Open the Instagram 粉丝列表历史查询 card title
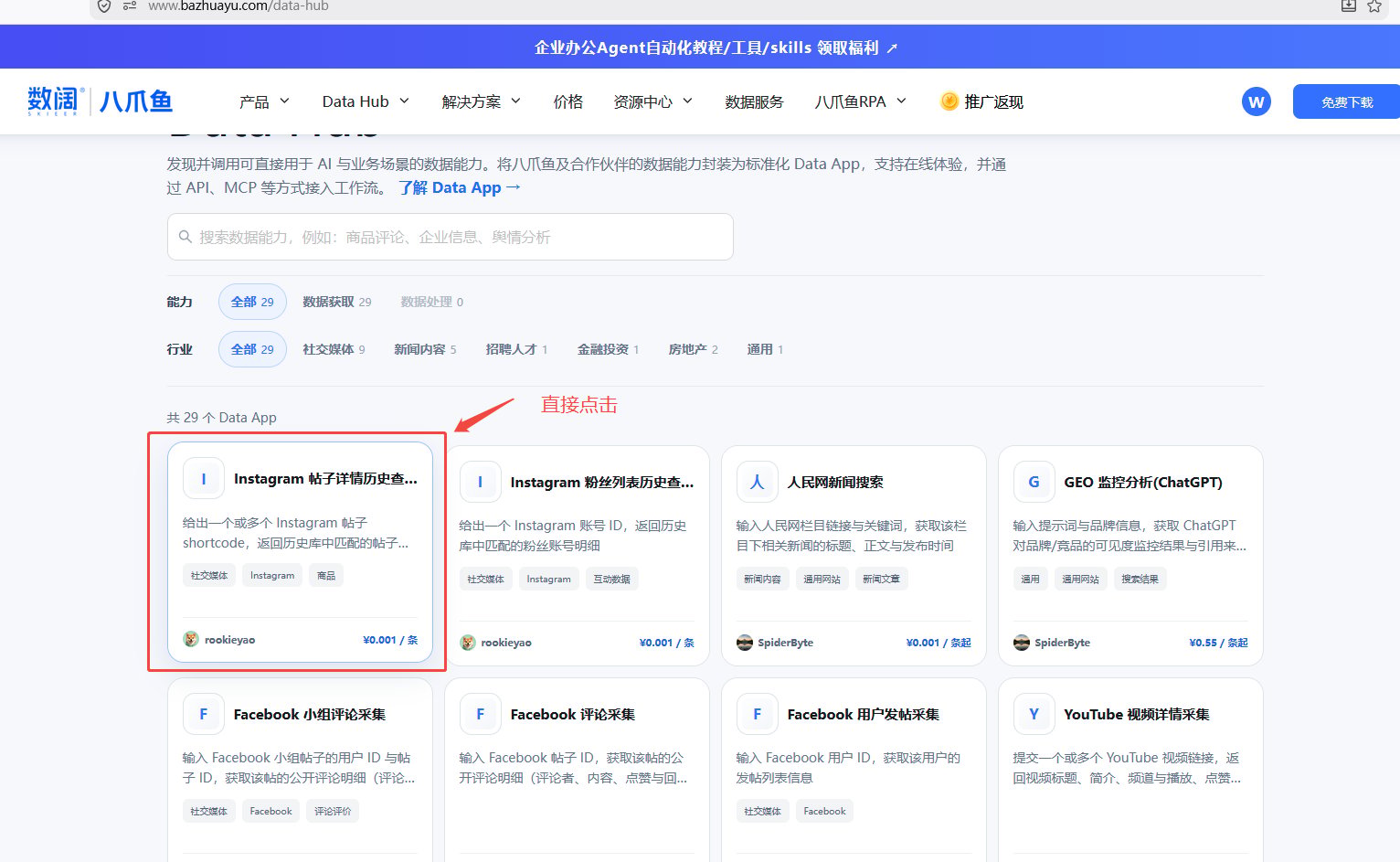This screenshot has height=862, width=1400. click(x=602, y=482)
